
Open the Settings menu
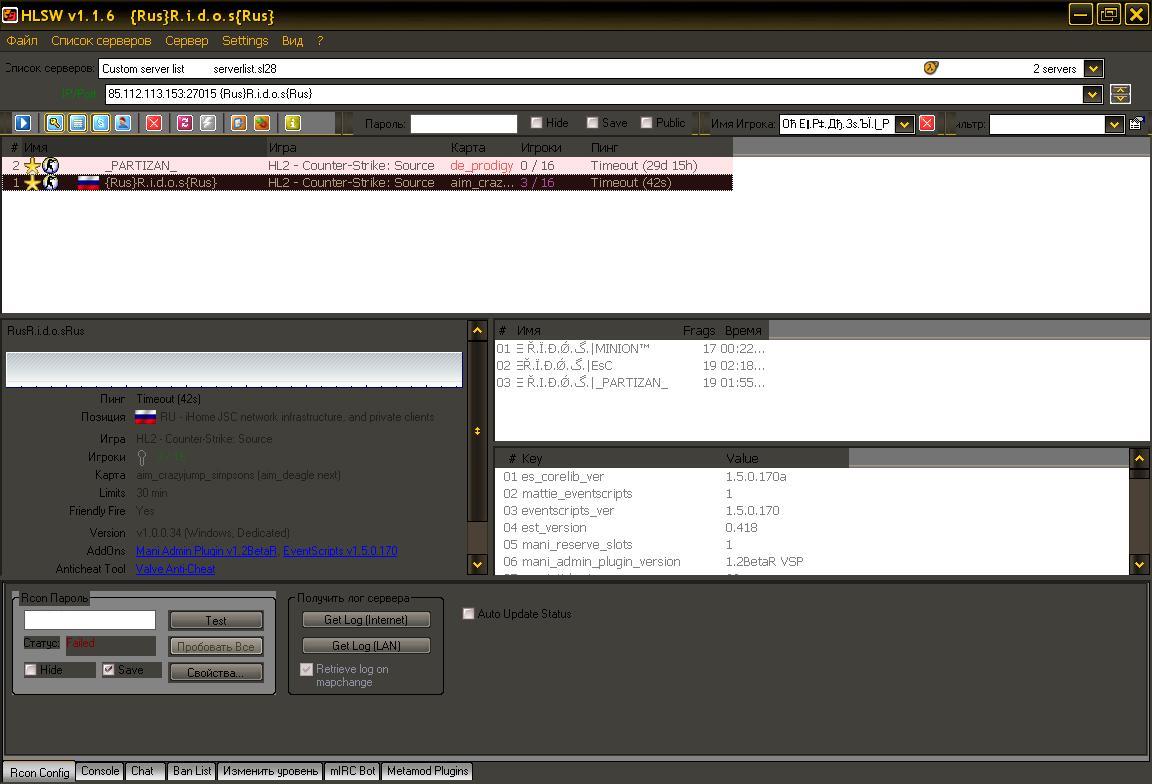tap(245, 41)
